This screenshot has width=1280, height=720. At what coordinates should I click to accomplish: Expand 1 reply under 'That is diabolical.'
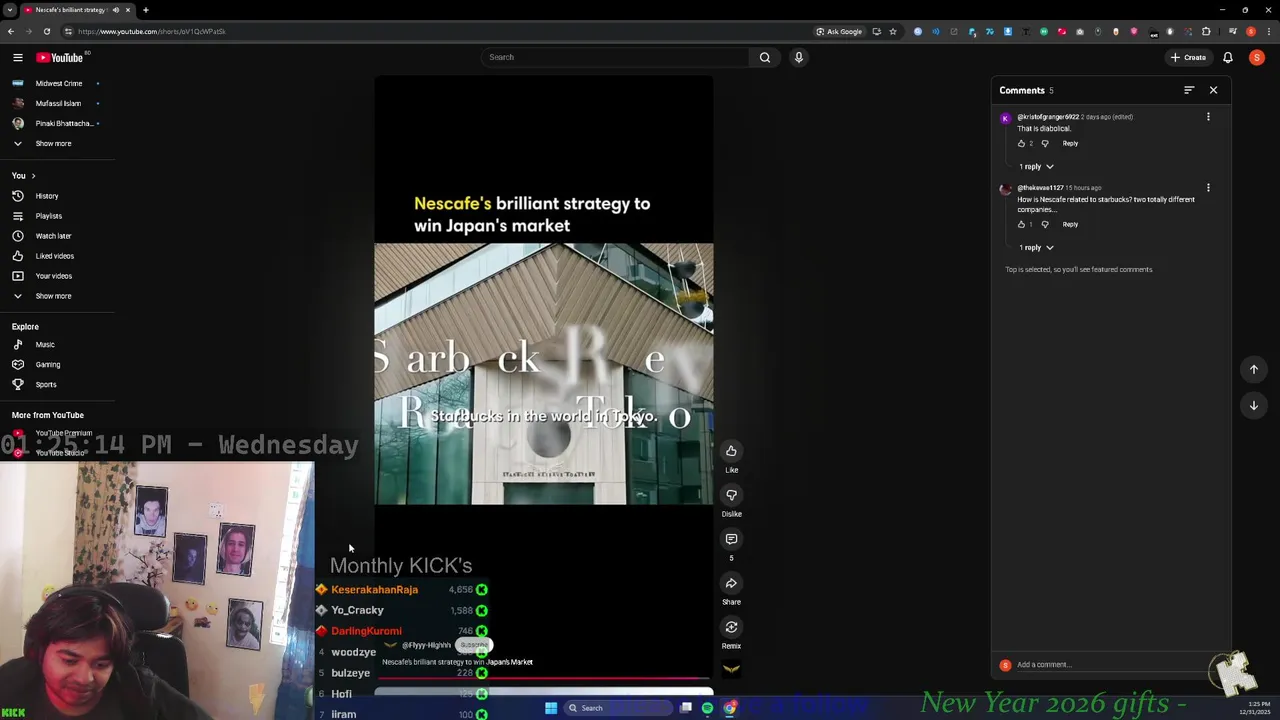click(x=1036, y=166)
